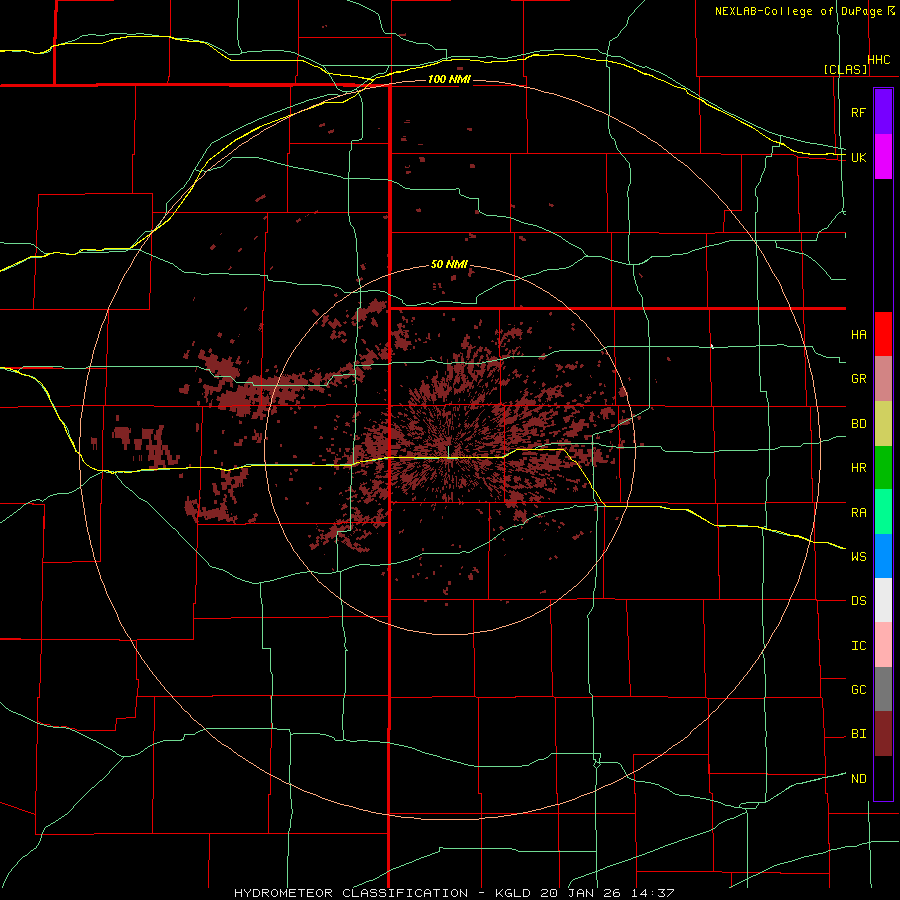Image resolution: width=900 pixels, height=900 pixels.
Task: Click the BD legend label
Action: [x=858, y=424]
